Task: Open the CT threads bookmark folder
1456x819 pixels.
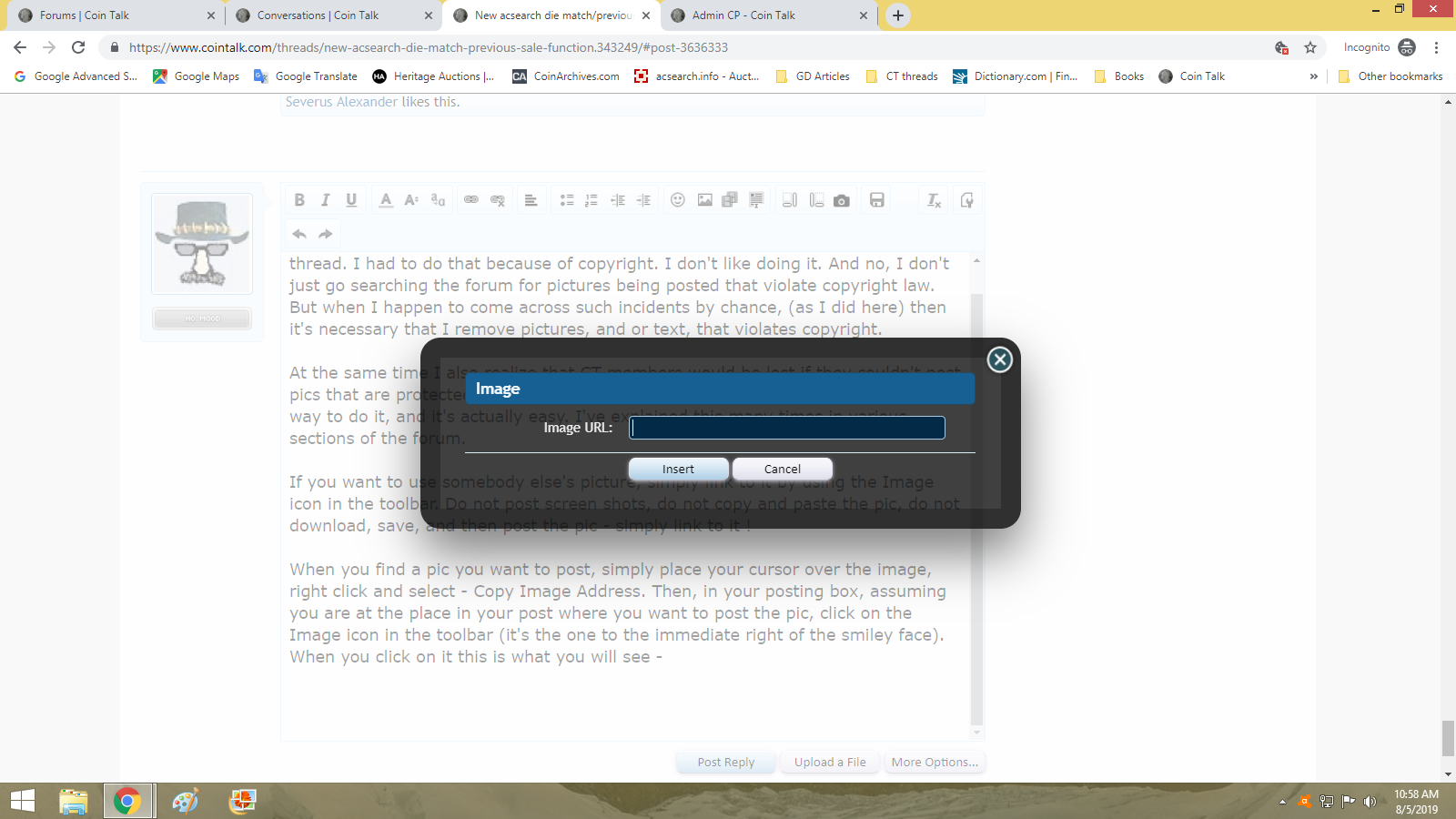Action: pyautogui.click(x=902, y=76)
